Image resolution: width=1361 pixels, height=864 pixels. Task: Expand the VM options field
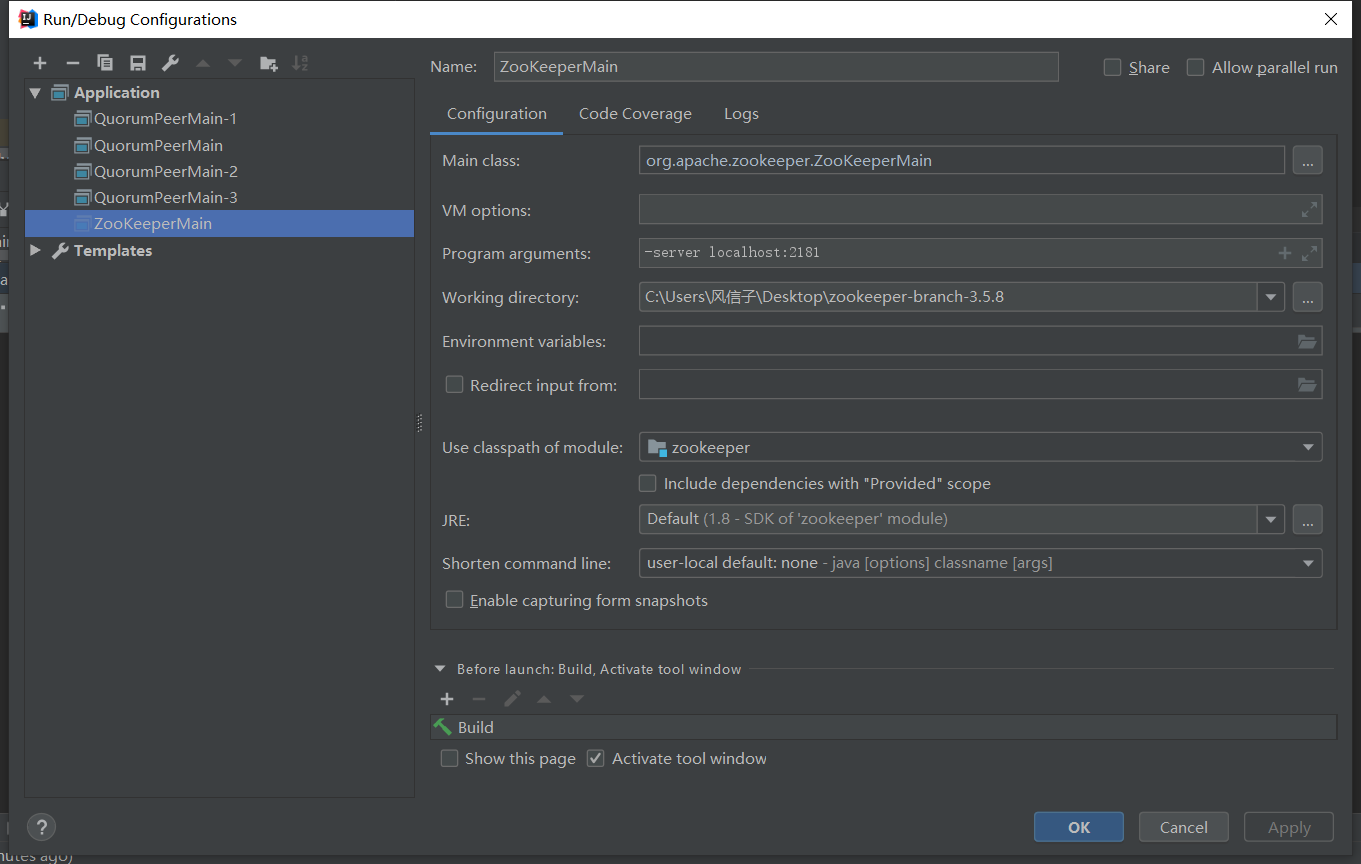[1309, 210]
